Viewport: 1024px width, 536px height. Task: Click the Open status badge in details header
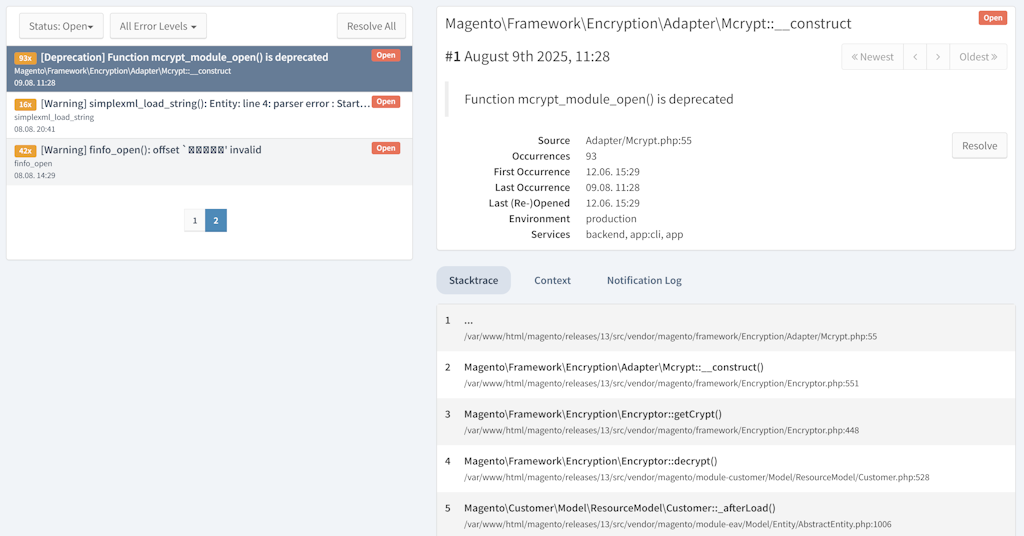(993, 18)
